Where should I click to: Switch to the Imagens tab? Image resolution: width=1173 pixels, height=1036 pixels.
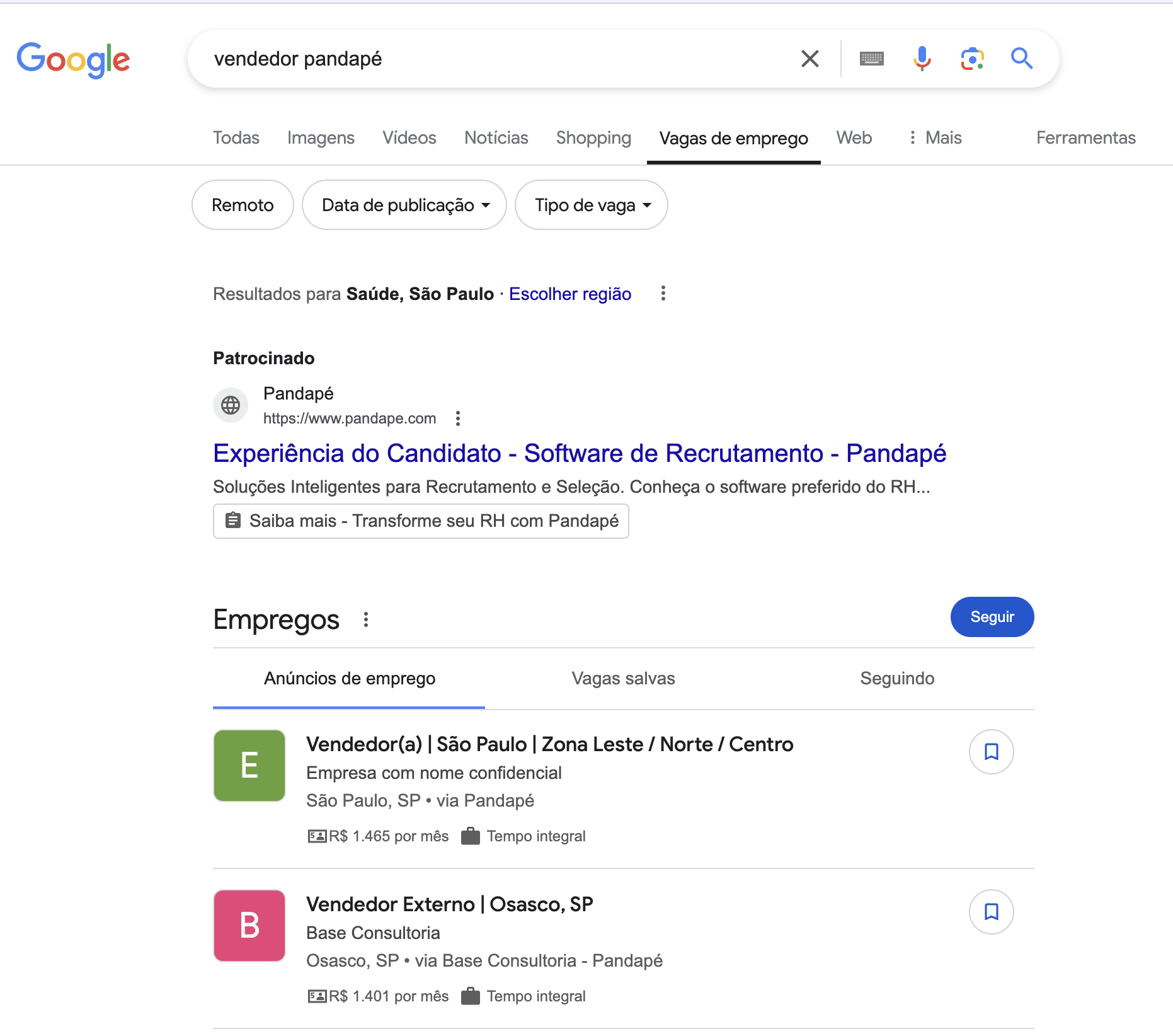321,137
